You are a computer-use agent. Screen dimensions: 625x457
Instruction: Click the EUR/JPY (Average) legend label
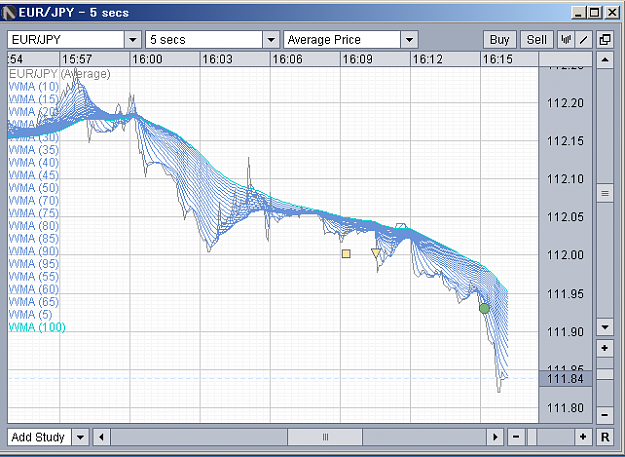point(60,74)
